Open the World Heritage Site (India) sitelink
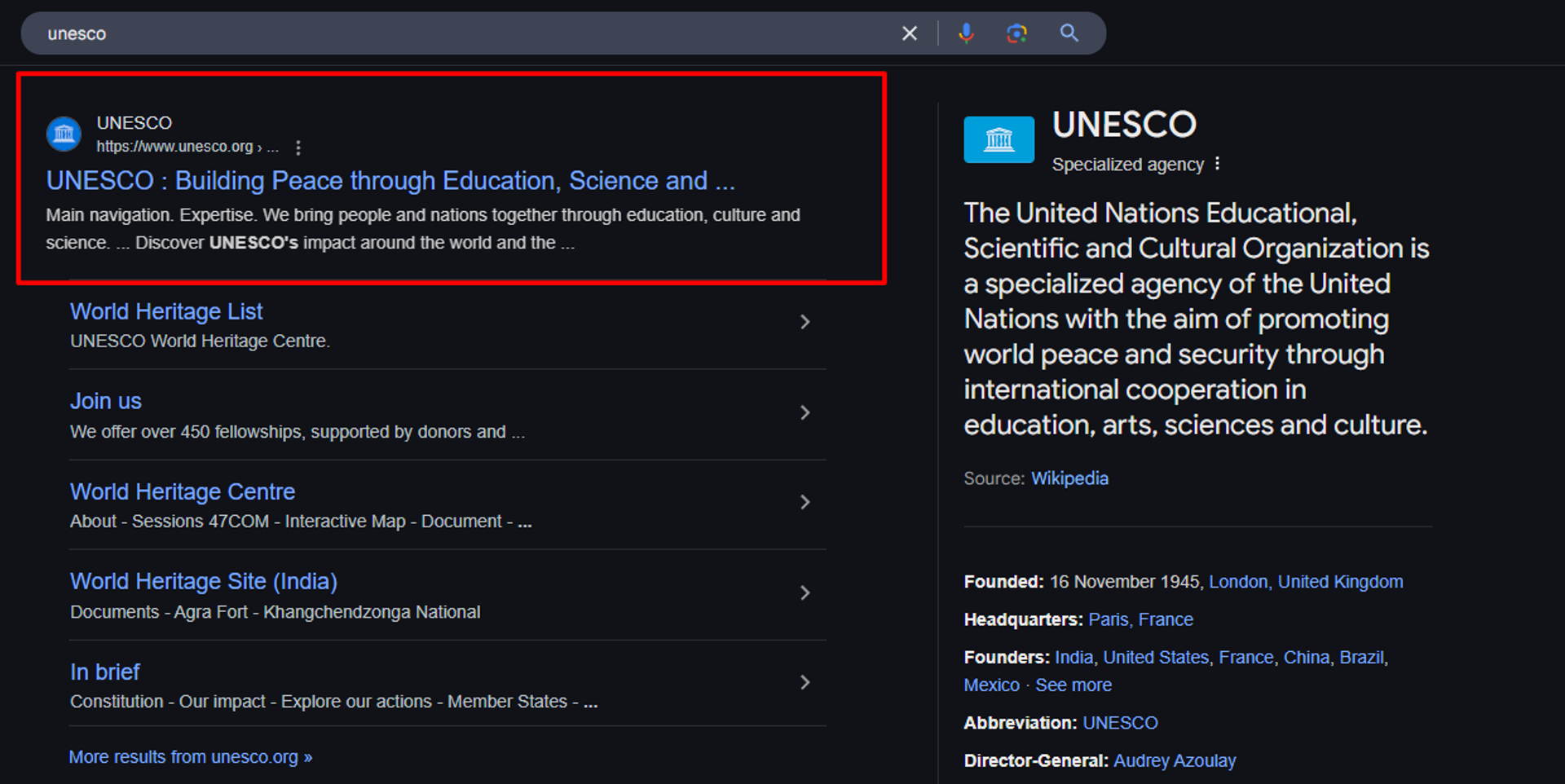This screenshot has width=1565, height=784. pyautogui.click(x=204, y=581)
